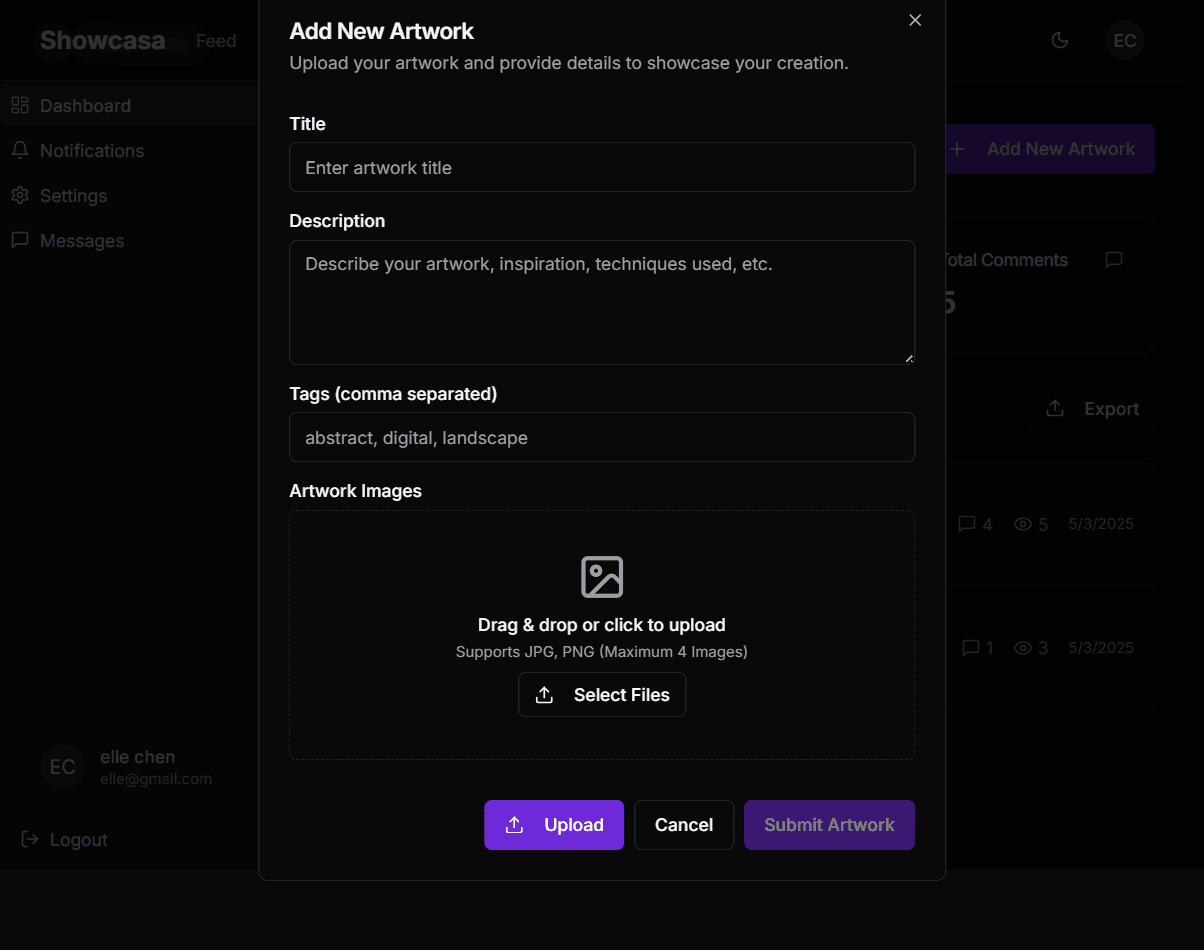Viewport: 1204px width, 950px height.
Task: Click the elle chen user name
Action: [x=138, y=757]
